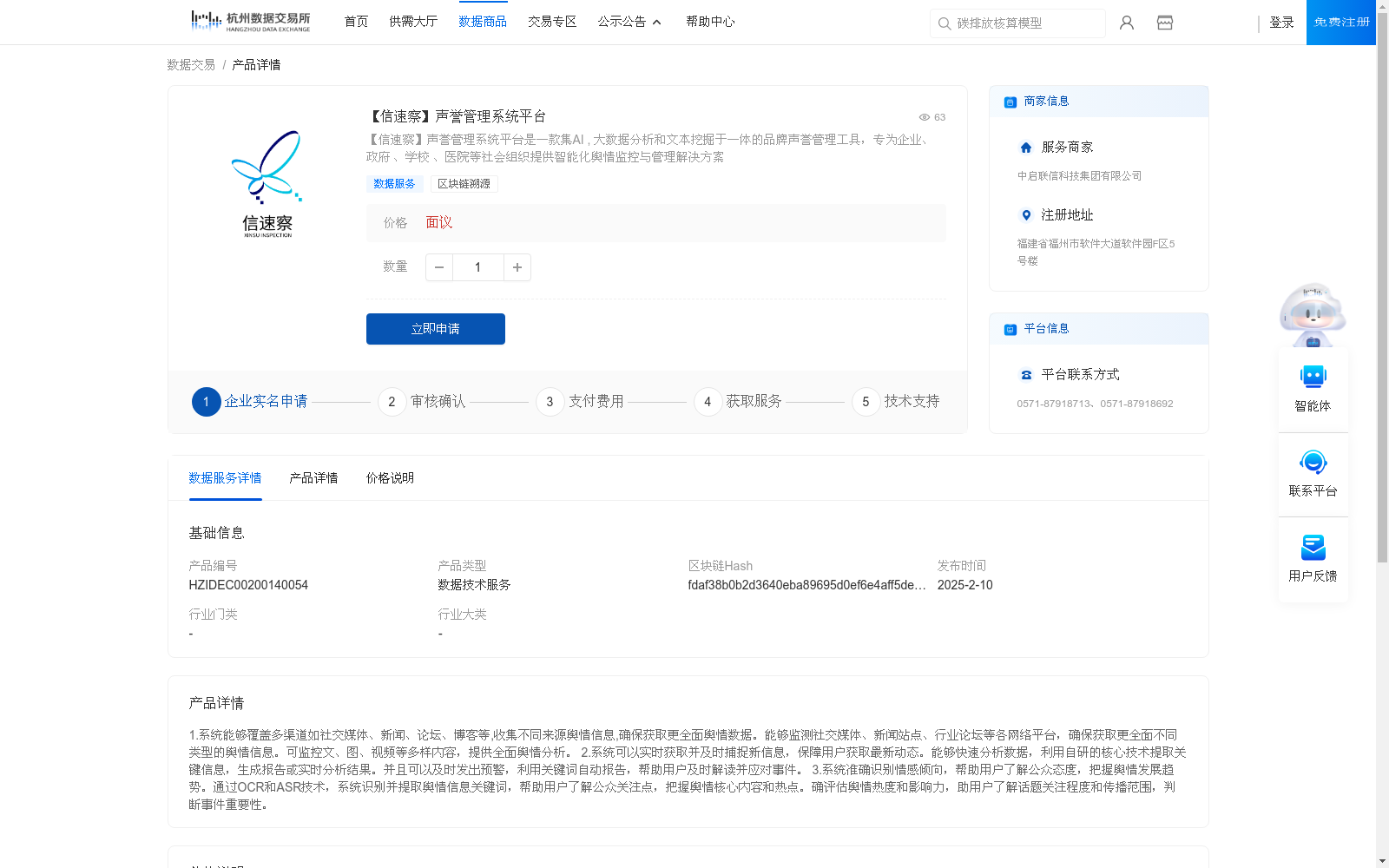Screen dimensions: 1389x868
Task: Click the 平台信息 panel header icon
Action: (x=1010, y=330)
